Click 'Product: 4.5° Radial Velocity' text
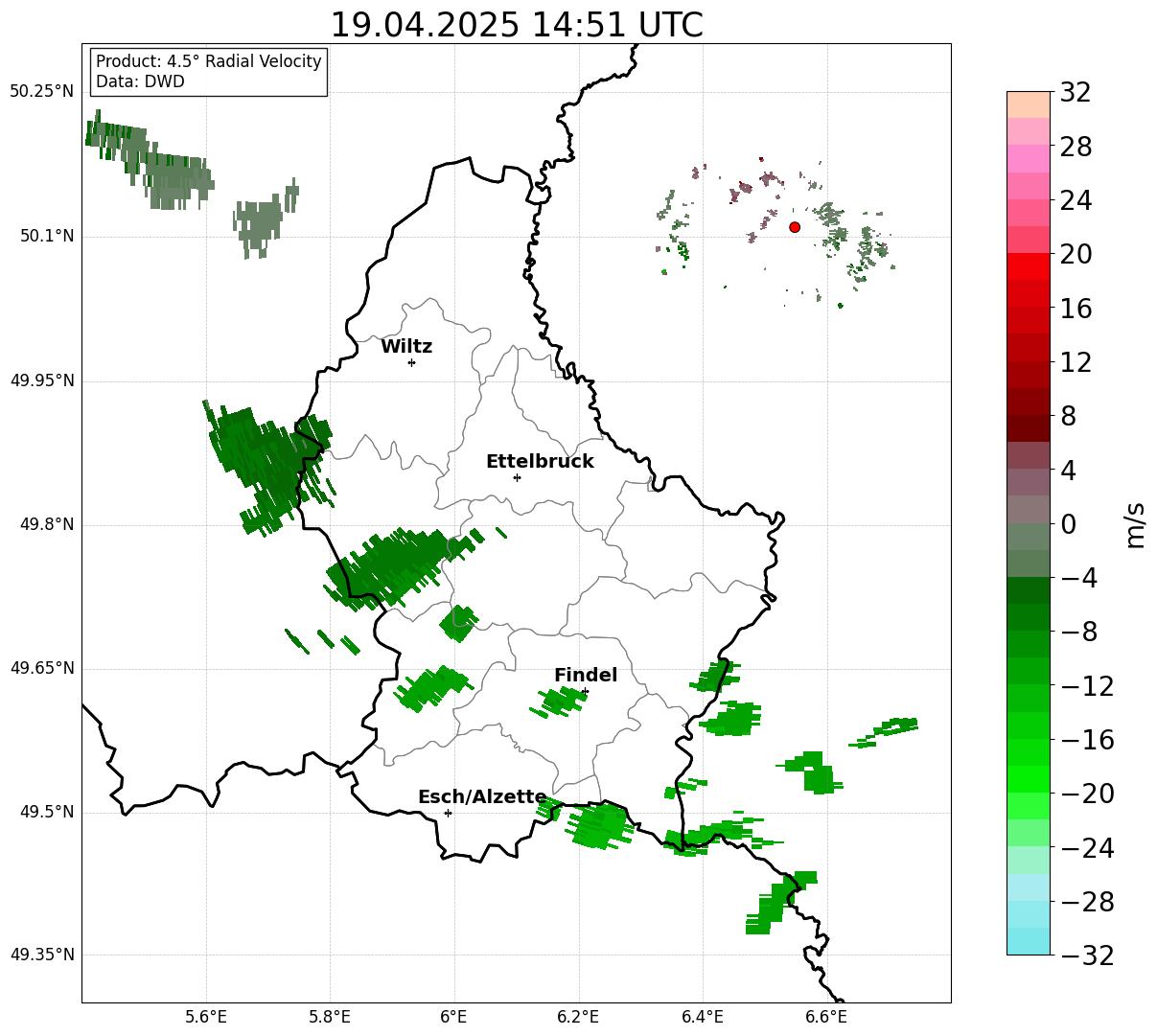Screen dimensions: 1157x1036 209,61
